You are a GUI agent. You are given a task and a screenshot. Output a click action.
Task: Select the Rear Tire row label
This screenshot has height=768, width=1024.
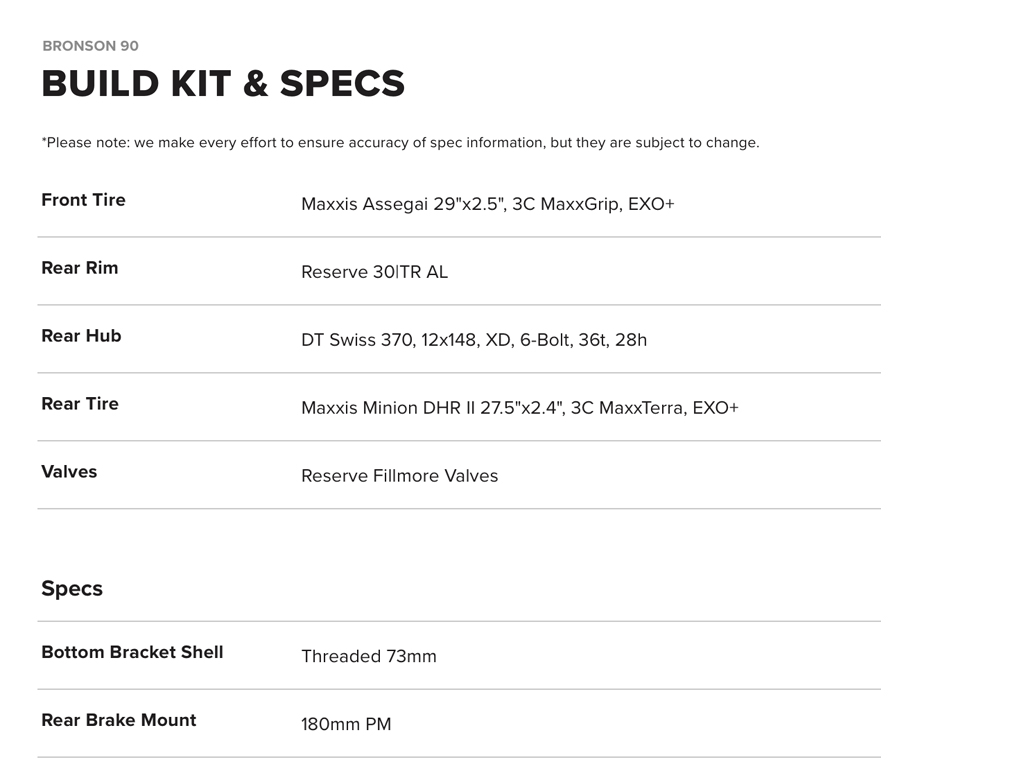point(80,404)
